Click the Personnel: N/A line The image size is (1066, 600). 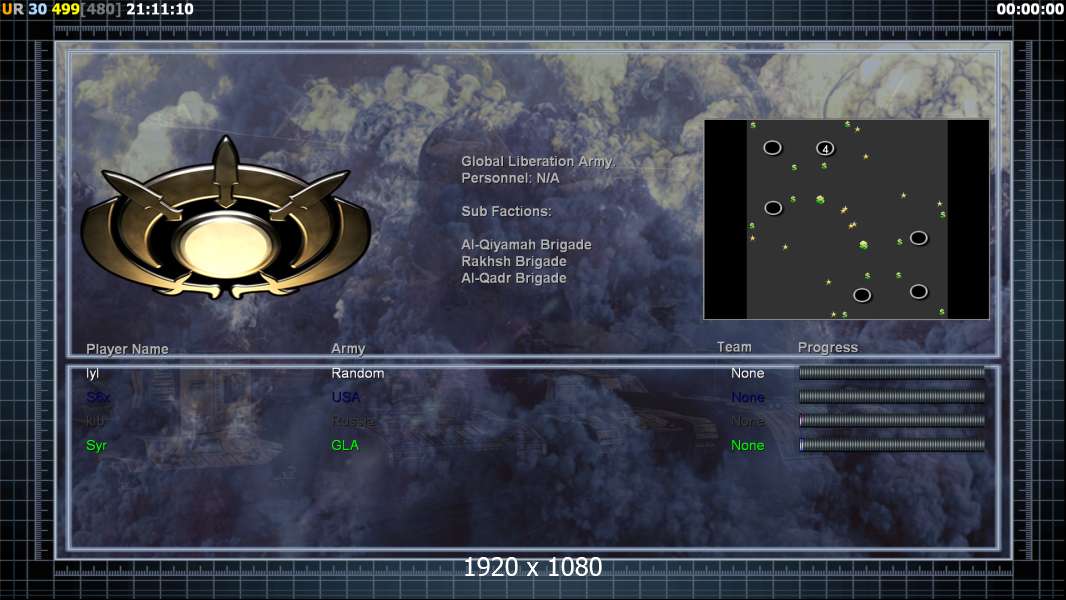pos(510,178)
